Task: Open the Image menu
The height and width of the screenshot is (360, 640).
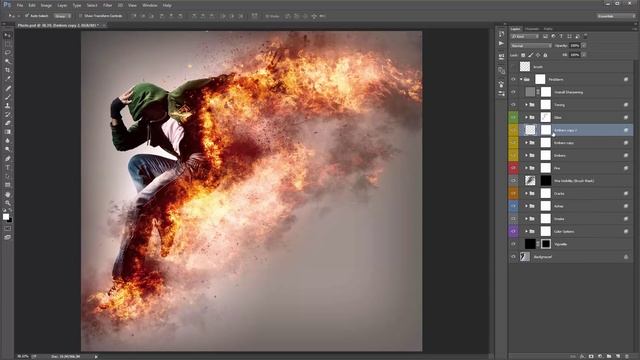Action: (46, 5)
